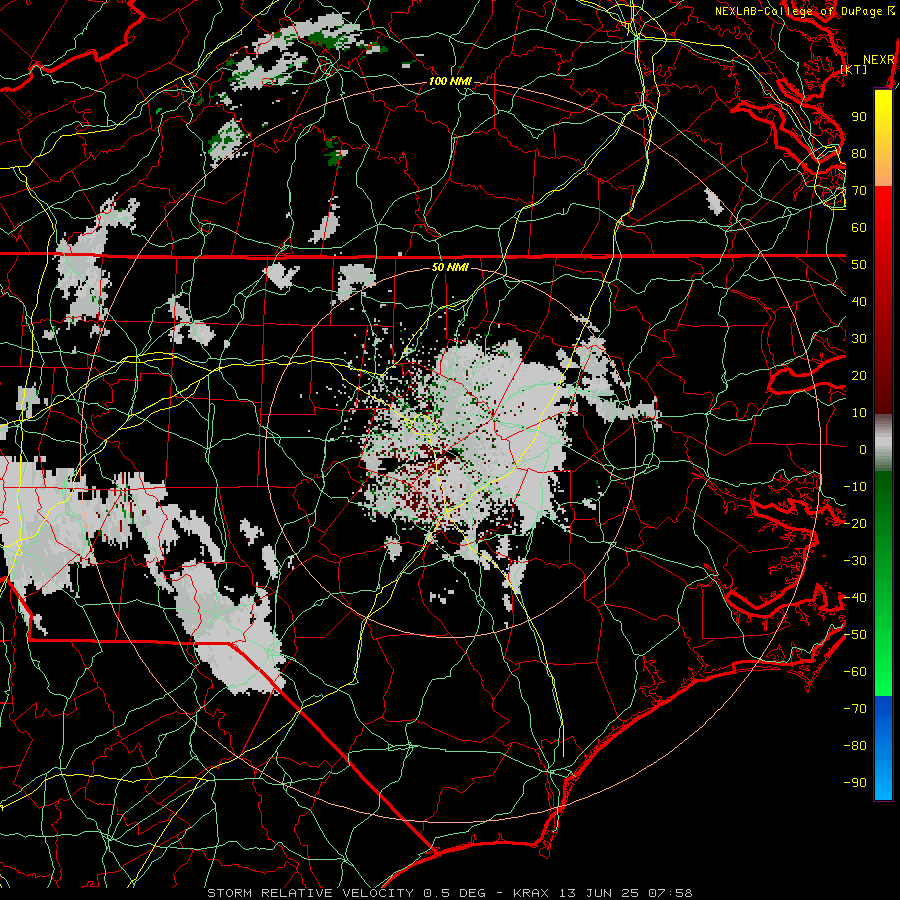Click the 20 value on the velocity scale
The width and height of the screenshot is (900, 900).
tap(859, 376)
